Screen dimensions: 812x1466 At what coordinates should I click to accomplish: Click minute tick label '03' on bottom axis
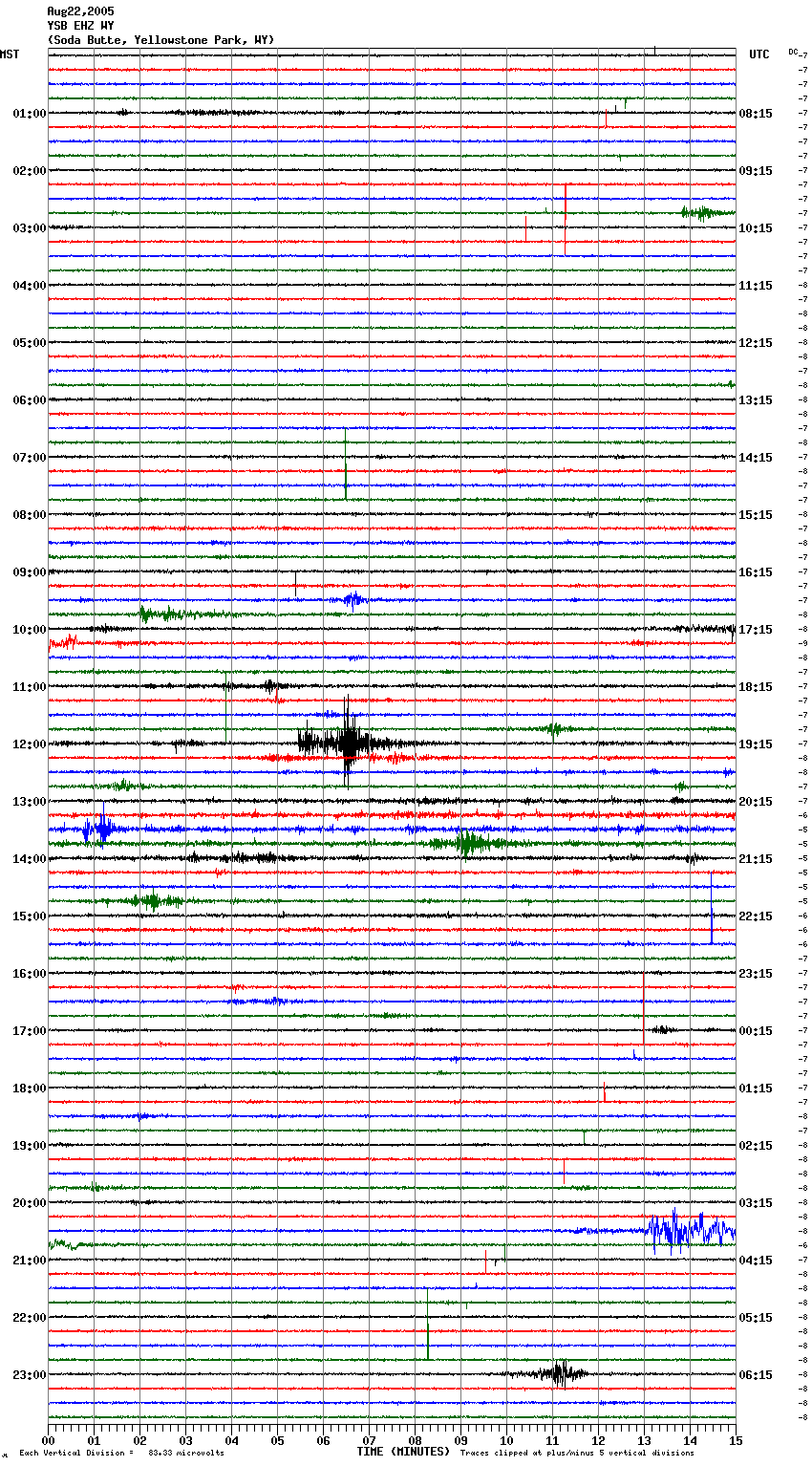(185, 1440)
